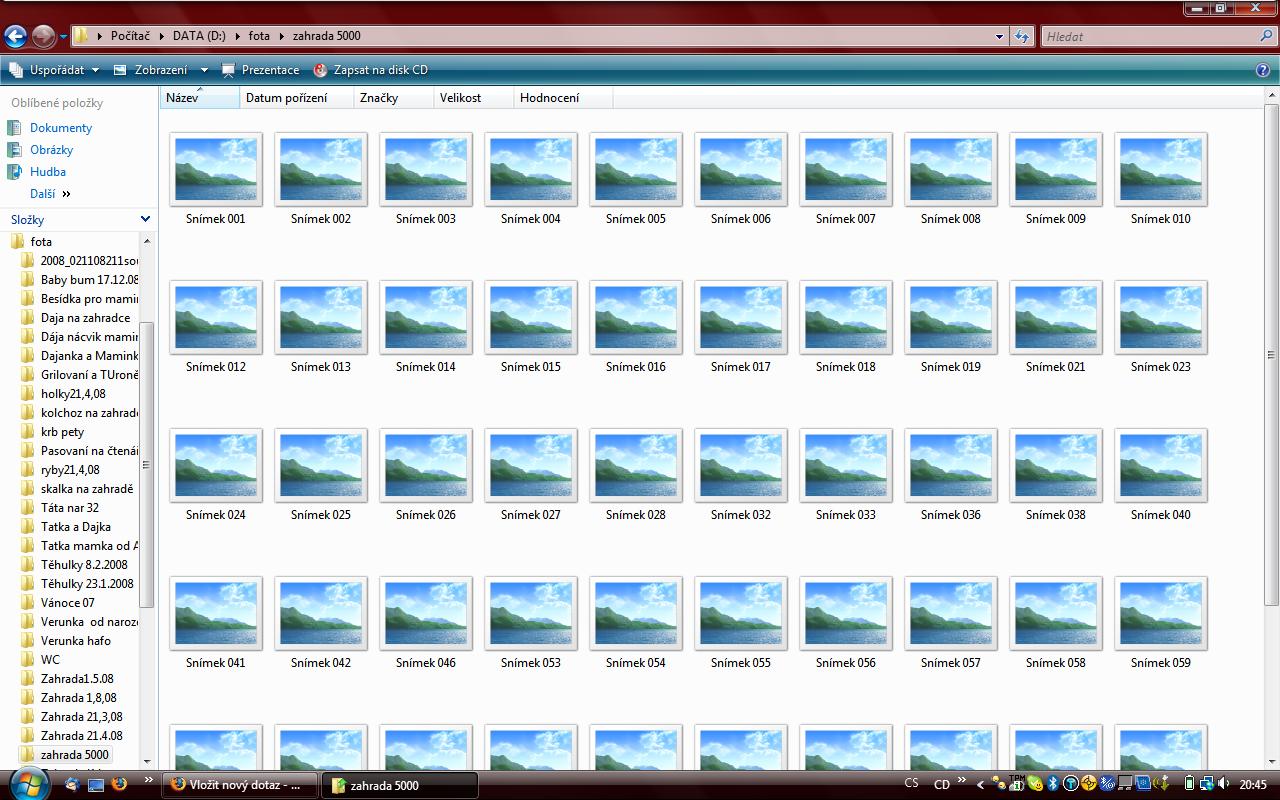
Task: Click the refresh icon beside address bar
Action: (x=1021, y=36)
